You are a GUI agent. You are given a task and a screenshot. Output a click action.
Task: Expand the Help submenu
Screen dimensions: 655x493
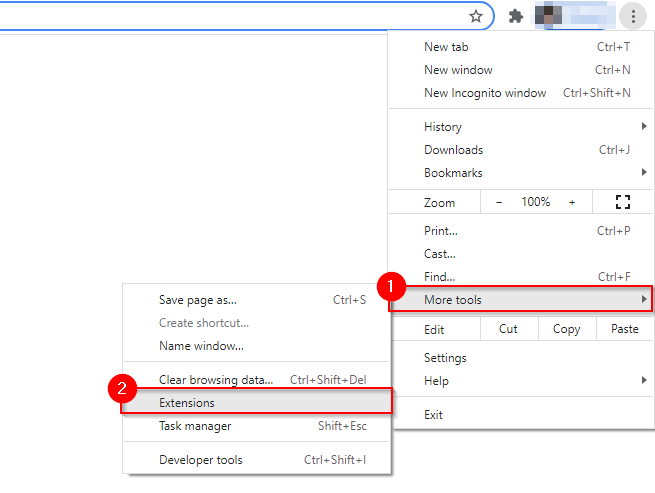(520, 381)
